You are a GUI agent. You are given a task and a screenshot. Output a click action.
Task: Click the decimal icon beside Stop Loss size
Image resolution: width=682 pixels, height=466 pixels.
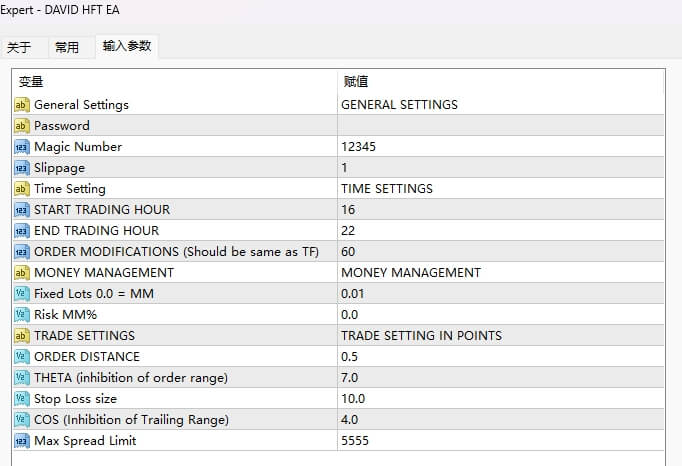coord(22,399)
